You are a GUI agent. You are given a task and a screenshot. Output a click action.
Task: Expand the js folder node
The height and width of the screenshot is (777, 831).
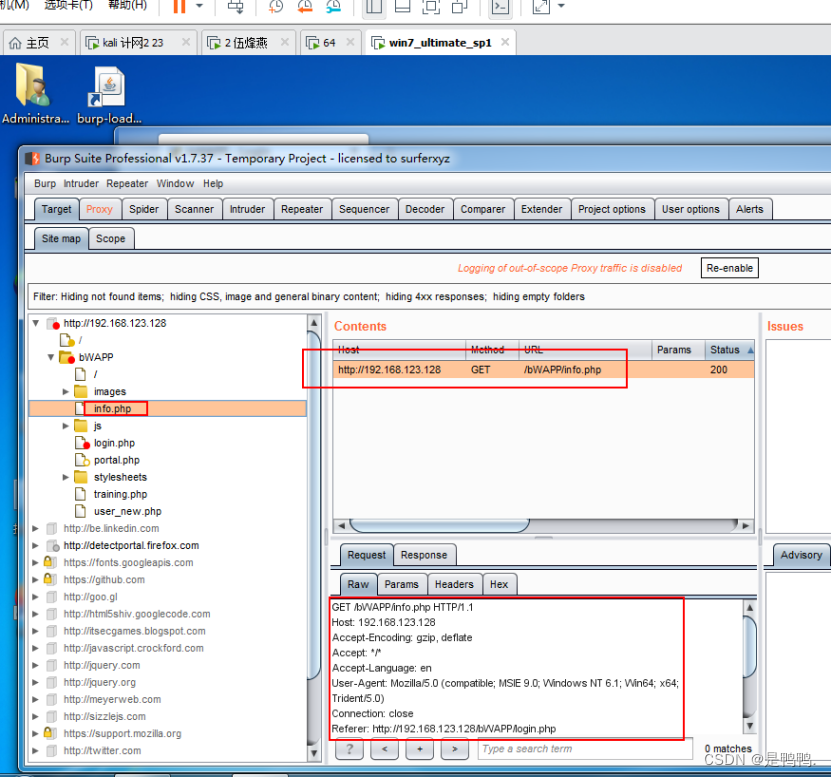[x=66, y=426]
